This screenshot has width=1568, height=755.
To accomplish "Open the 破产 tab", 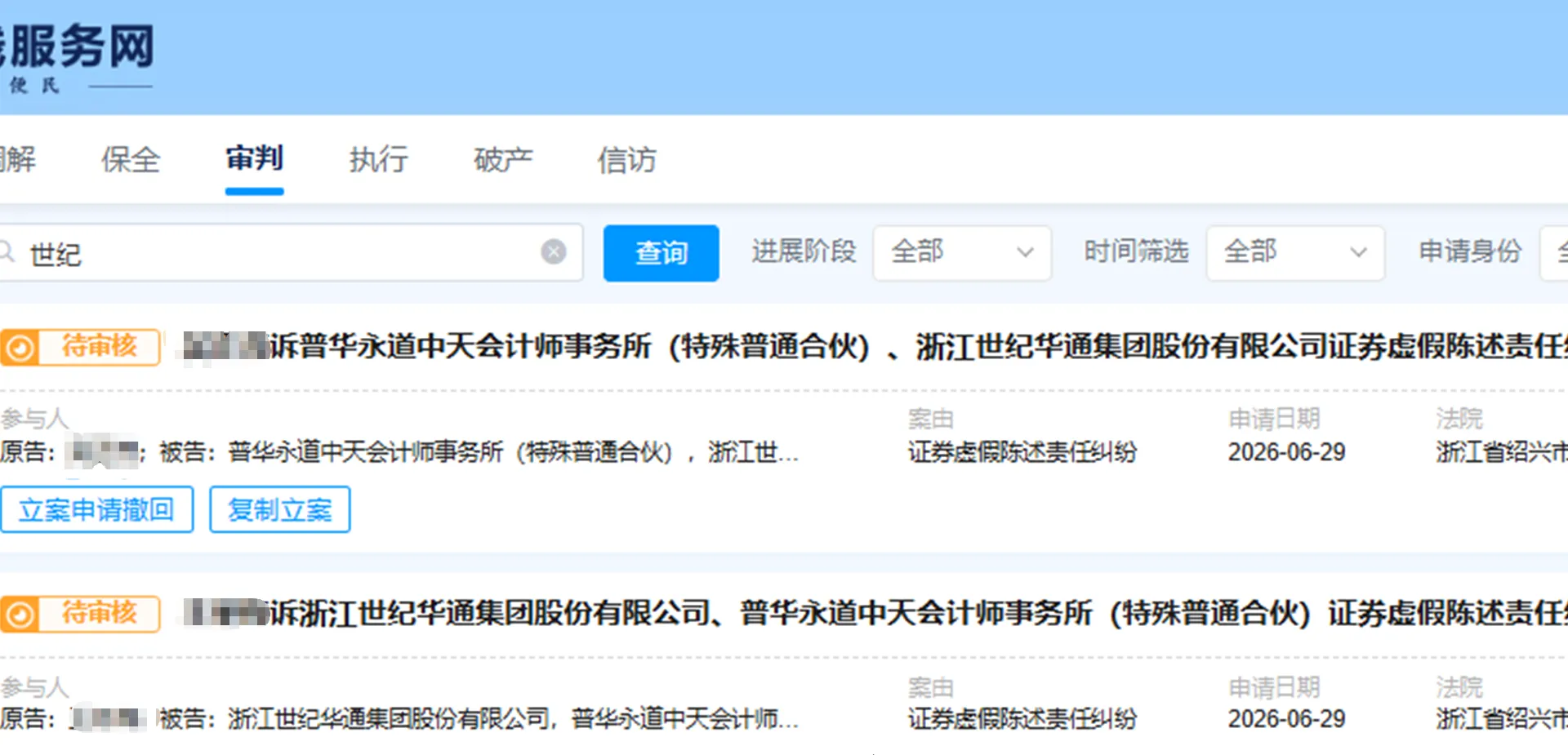I will click(502, 159).
